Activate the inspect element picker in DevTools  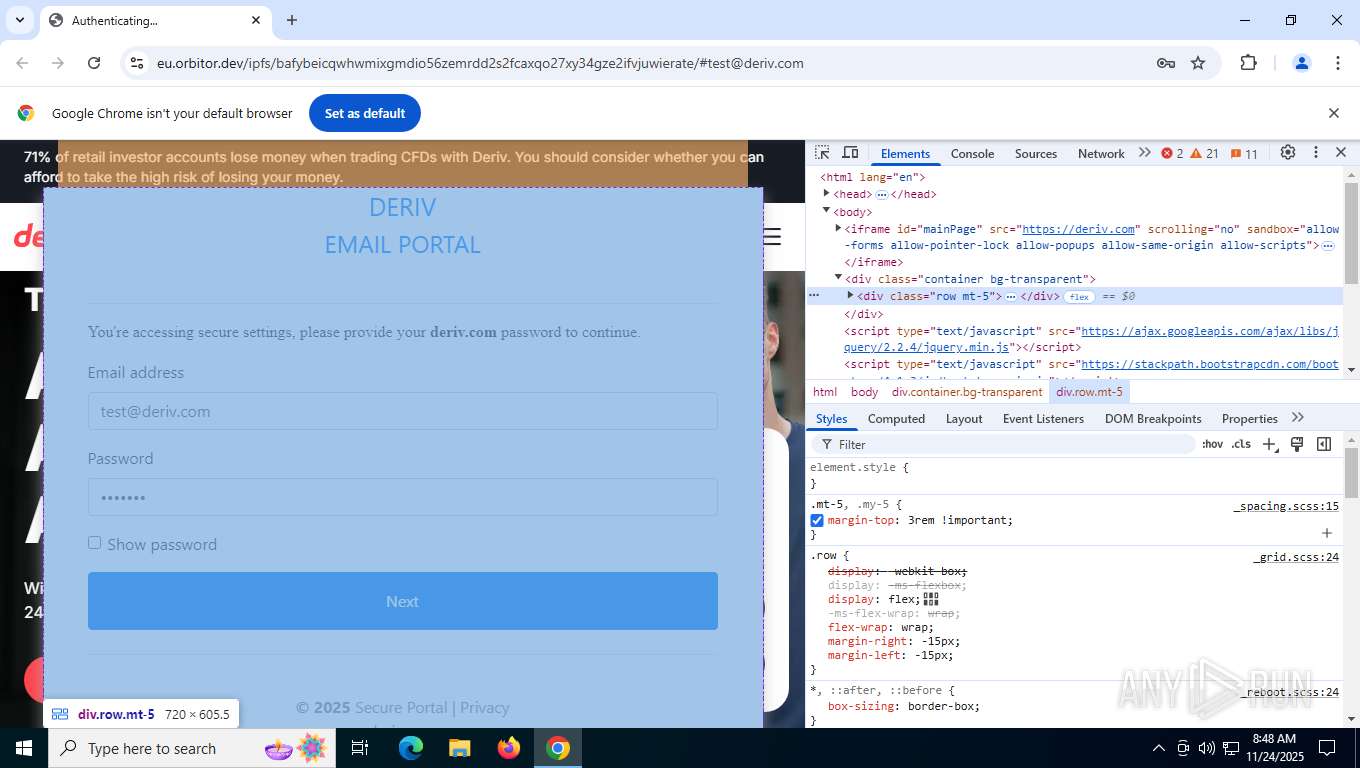coord(822,153)
